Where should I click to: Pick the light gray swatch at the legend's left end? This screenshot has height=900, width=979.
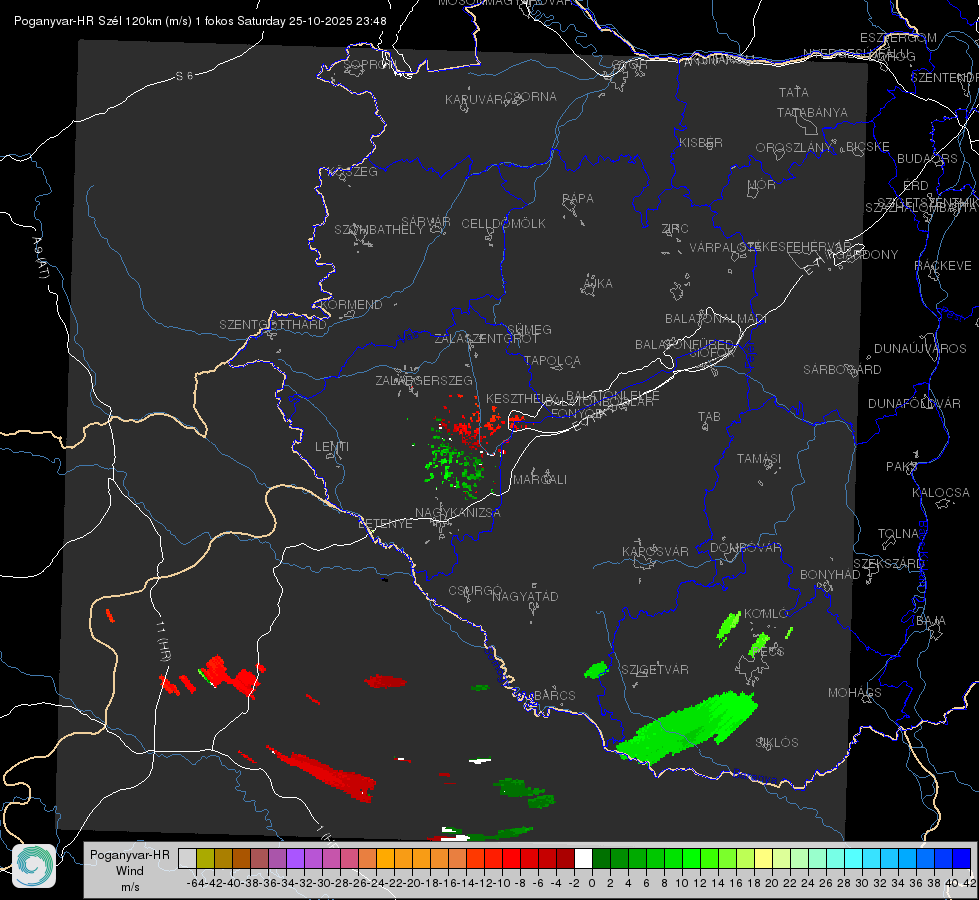coord(187,858)
